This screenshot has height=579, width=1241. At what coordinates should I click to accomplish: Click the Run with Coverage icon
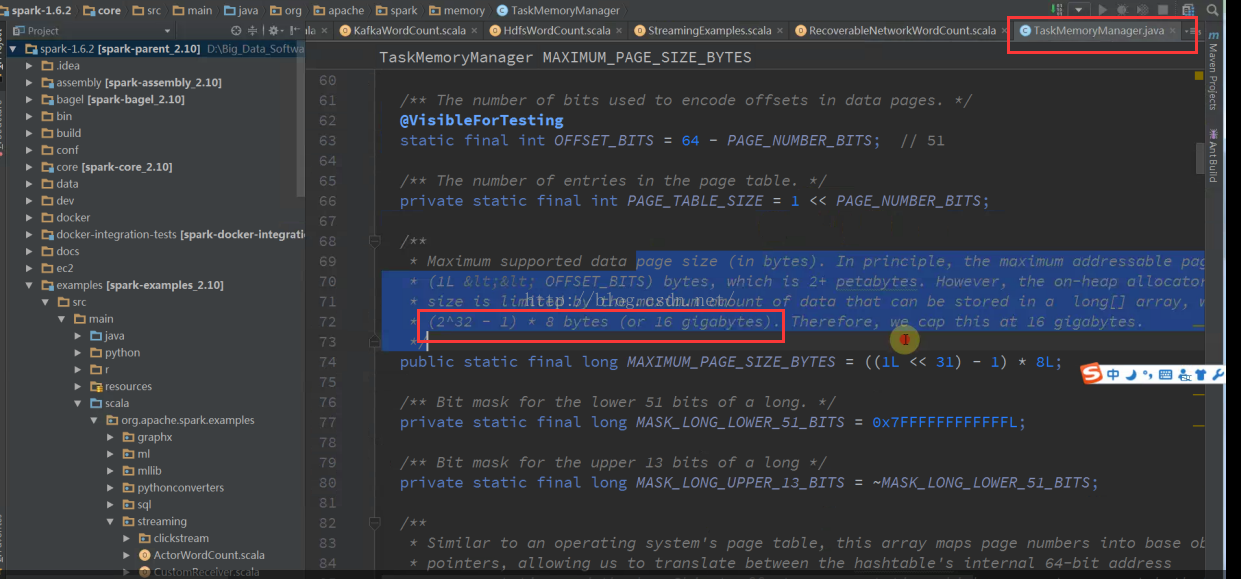point(1142,10)
